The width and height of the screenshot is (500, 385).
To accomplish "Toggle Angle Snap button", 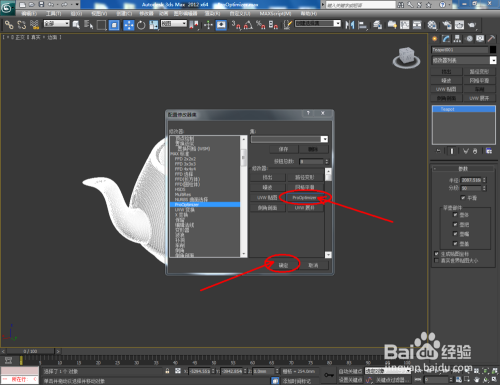I will [248, 25].
